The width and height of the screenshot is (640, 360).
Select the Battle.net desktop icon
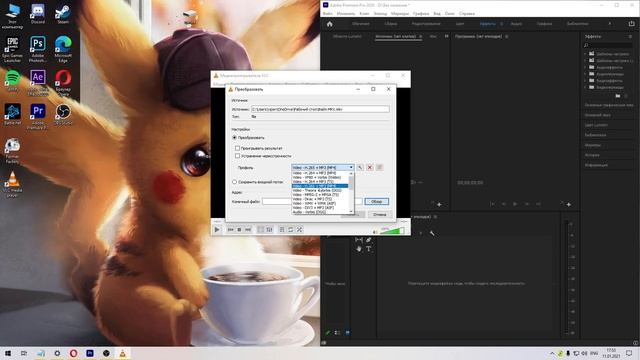(12, 114)
